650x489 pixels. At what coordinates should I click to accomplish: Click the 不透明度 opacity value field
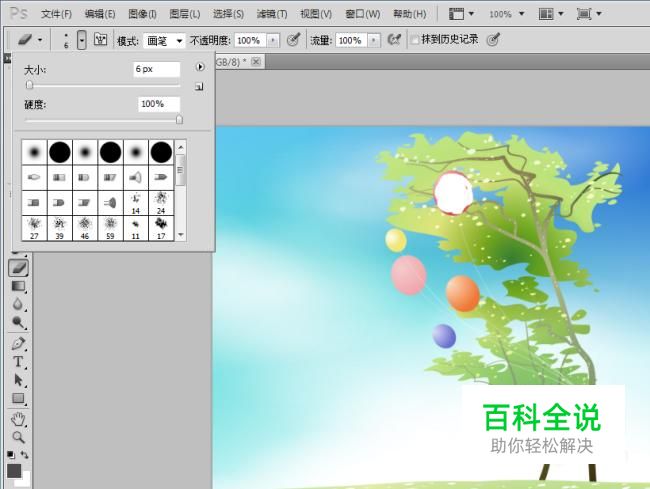[x=251, y=40]
